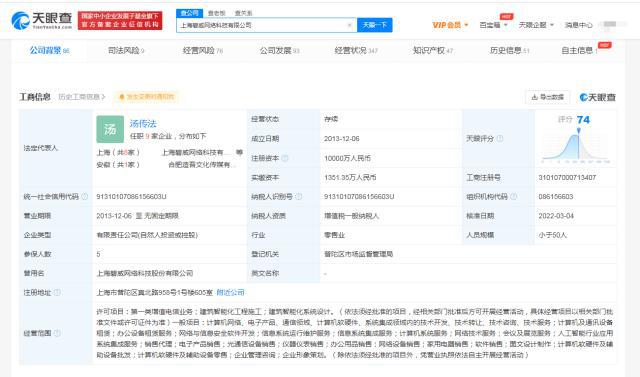Viewport: 640px width, 377px height.
Task: Click the red government fund banner badge
Action: [120, 20]
